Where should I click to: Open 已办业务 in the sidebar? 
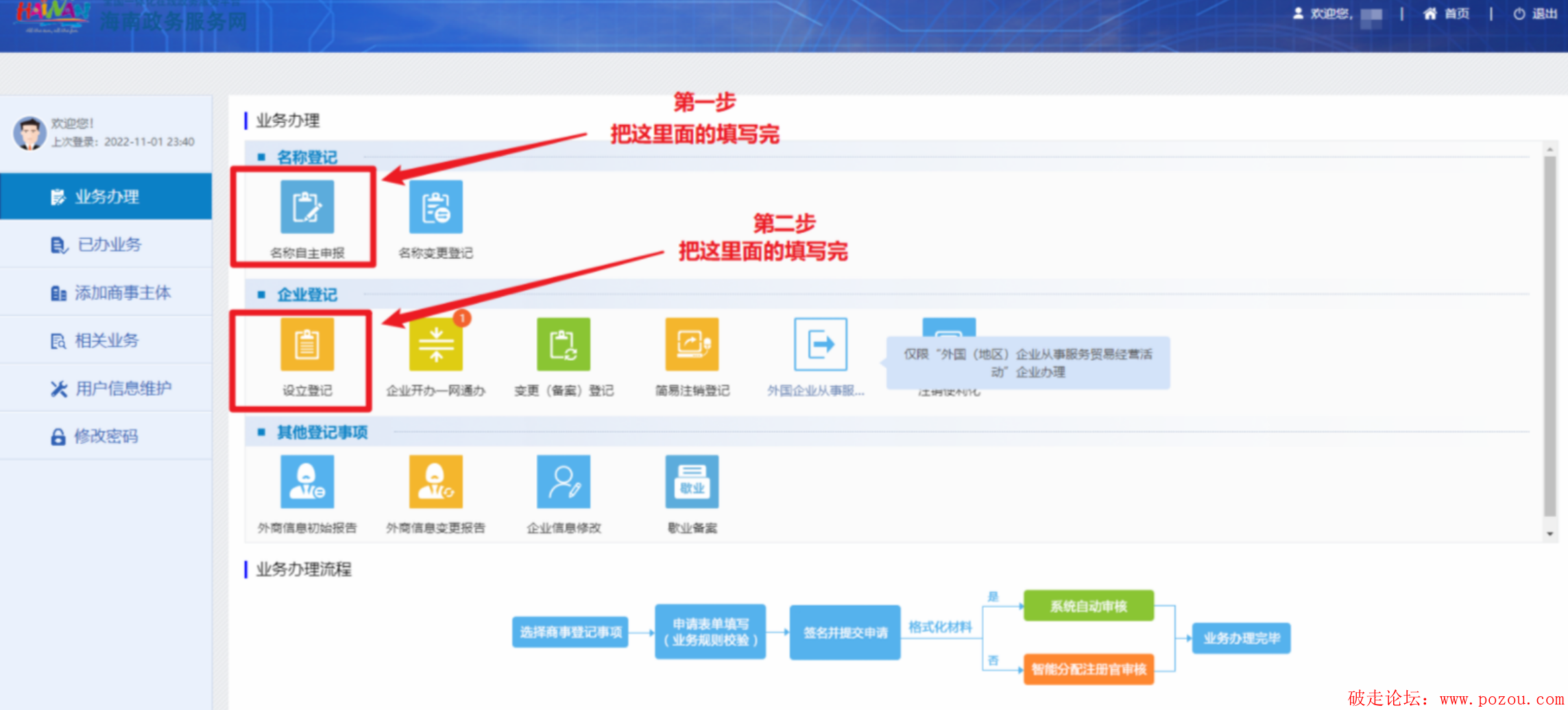tap(108, 245)
